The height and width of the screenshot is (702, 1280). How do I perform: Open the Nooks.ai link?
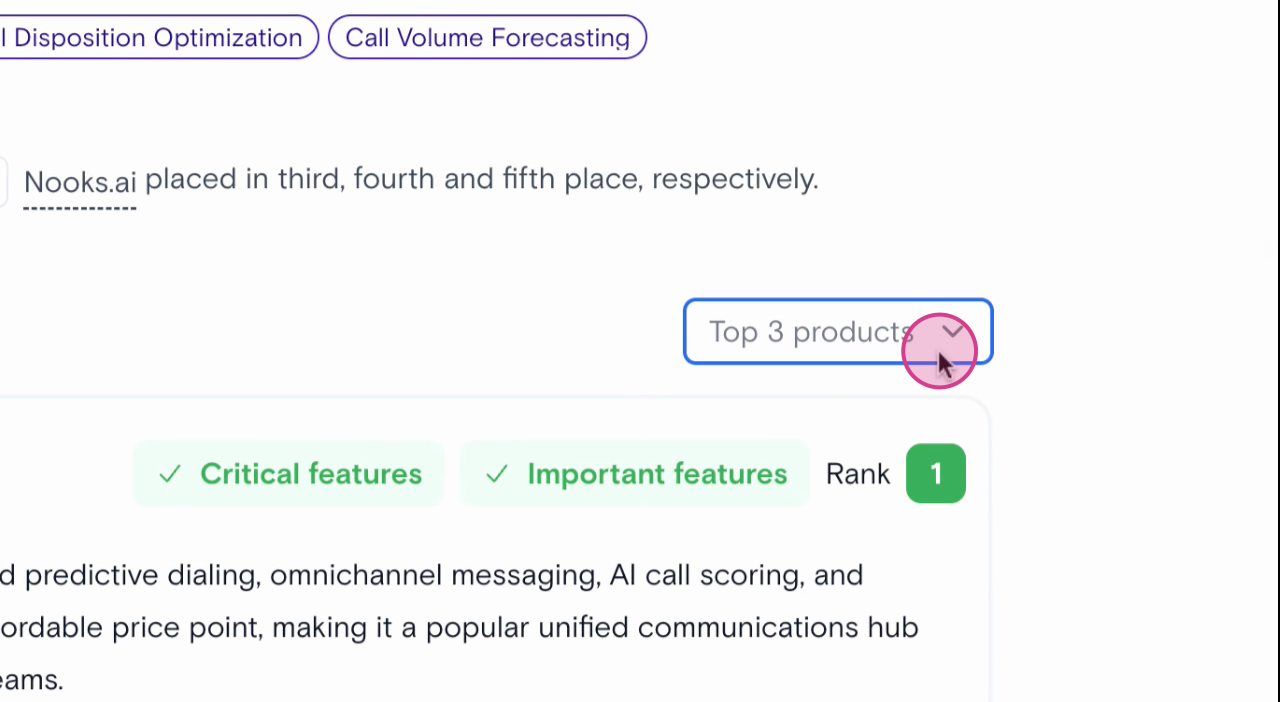pos(80,182)
